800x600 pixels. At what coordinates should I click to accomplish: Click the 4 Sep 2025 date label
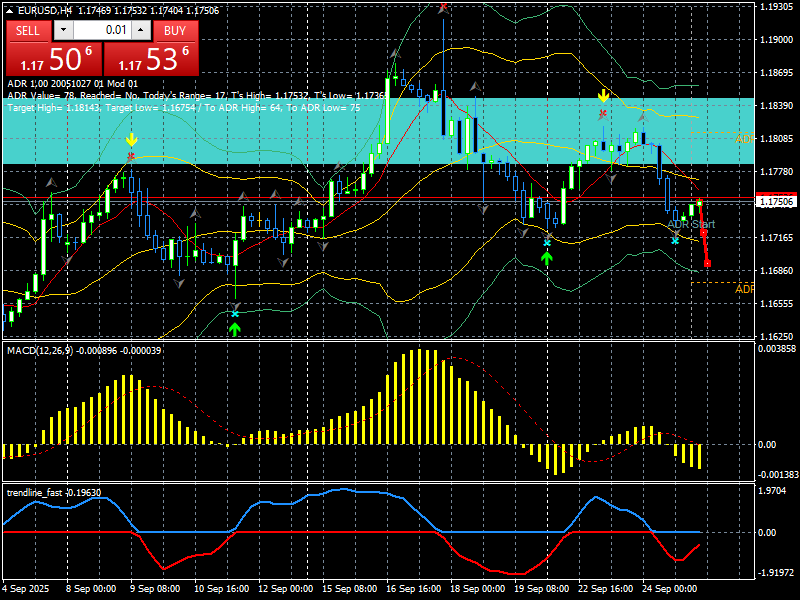[26, 589]
